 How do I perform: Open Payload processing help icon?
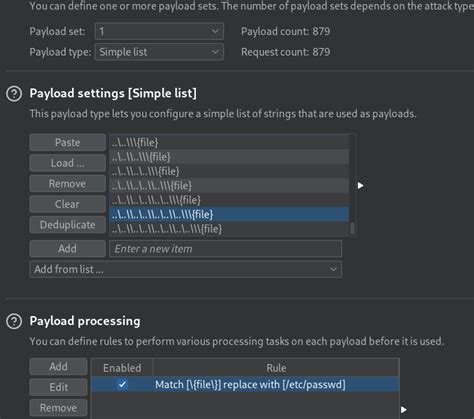point(14,321)
